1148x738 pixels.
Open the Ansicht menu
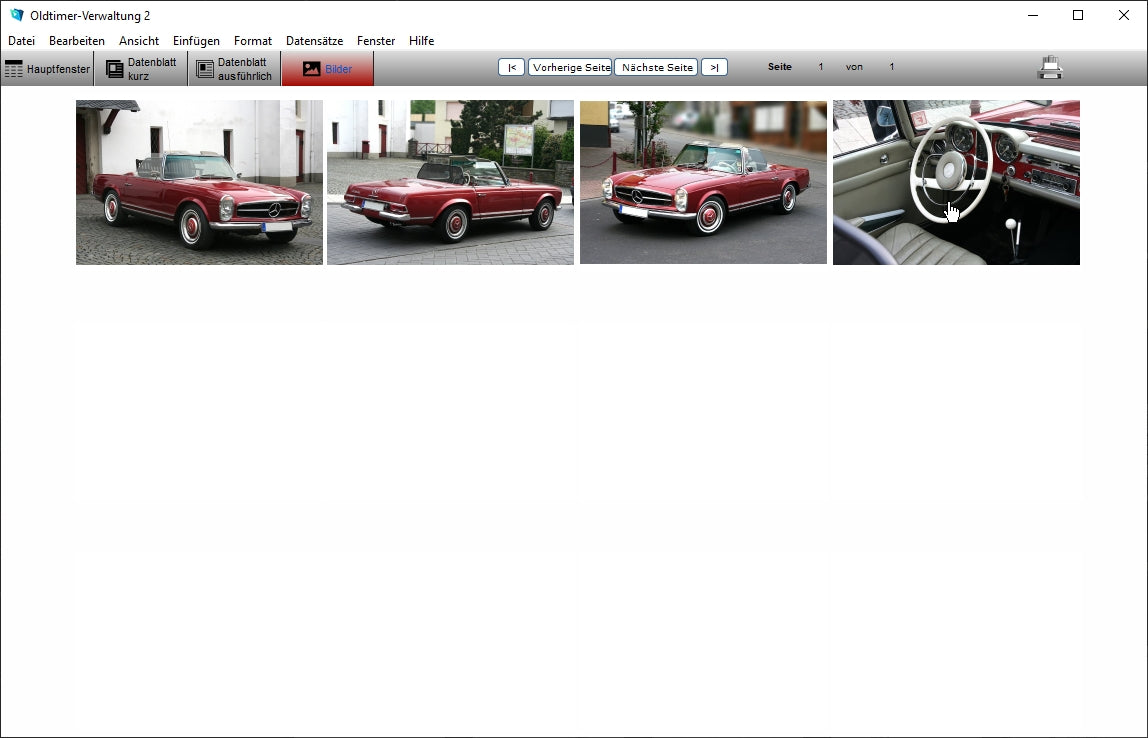pos(138,41)
